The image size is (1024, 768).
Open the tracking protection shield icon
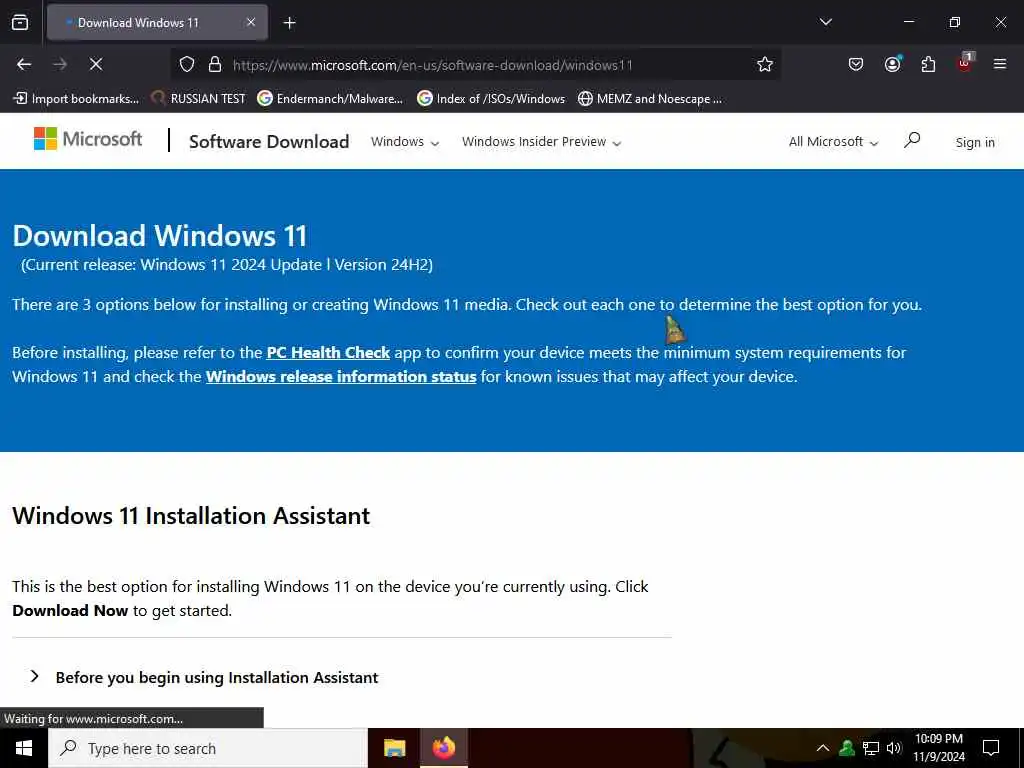[187, 64]
